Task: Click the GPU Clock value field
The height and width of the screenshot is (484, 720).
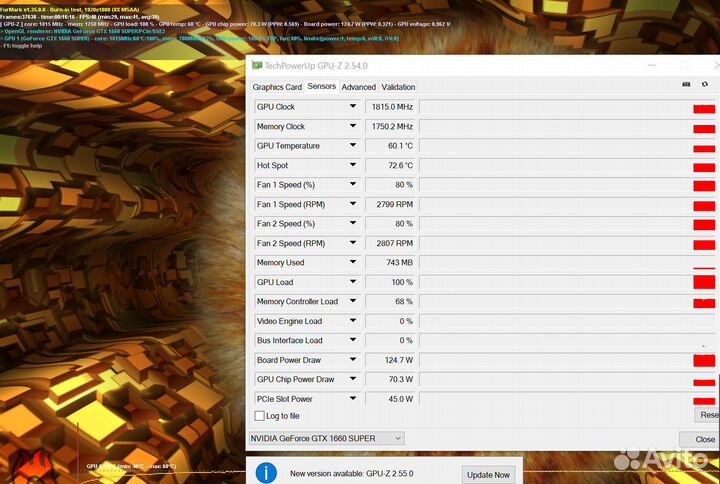Action: 390,107
